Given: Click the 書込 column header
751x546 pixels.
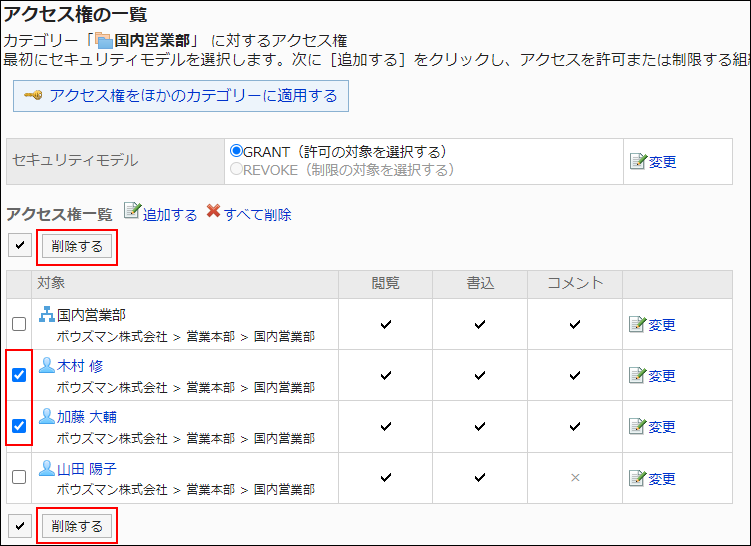Looking at the screenshot, I should click(x=480, y=283).
